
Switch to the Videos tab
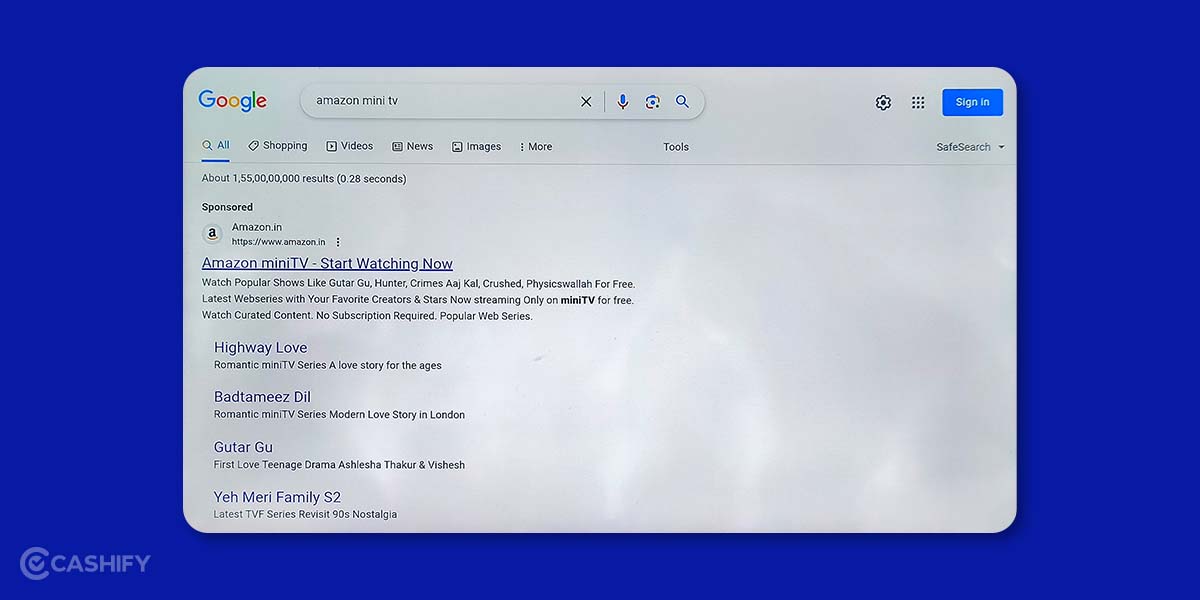tap(349, 146)
